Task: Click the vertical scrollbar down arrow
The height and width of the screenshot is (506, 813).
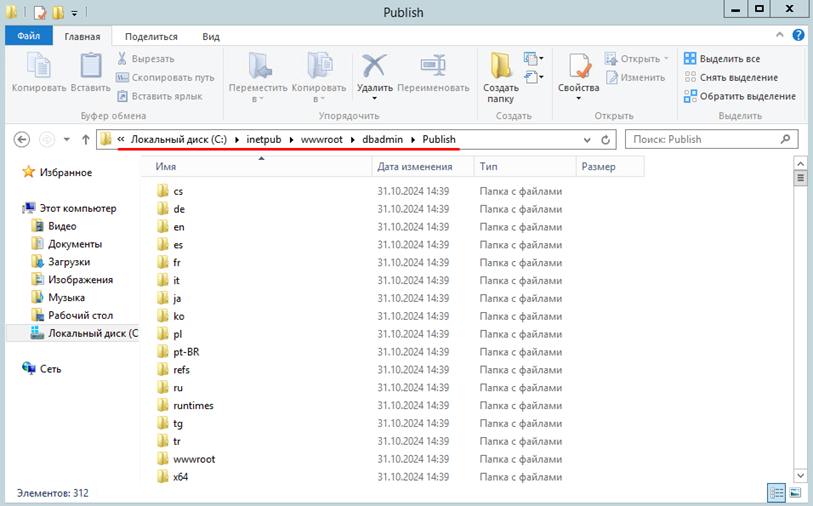Action: click(800, 475)
